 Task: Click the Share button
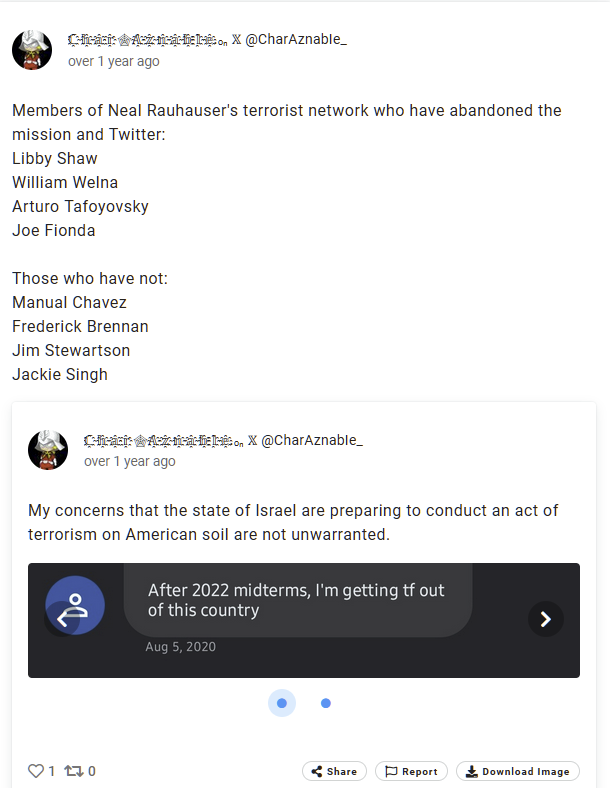coord(334,771)
